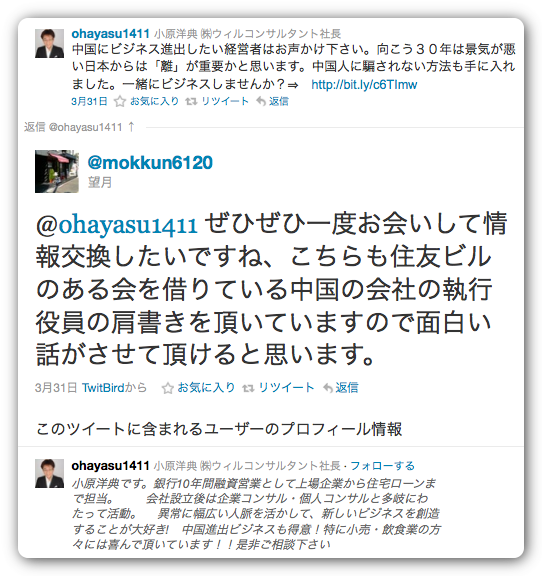Click フォローする to follow ohayasu1411
This screenshot has width=542, height=576.
382,466
